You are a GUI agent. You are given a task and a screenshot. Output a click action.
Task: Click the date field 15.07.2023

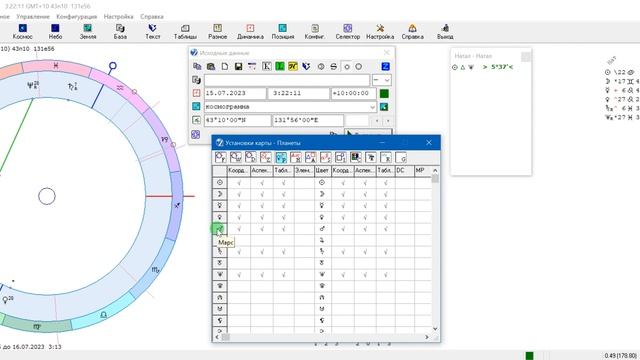pos(235,93)
